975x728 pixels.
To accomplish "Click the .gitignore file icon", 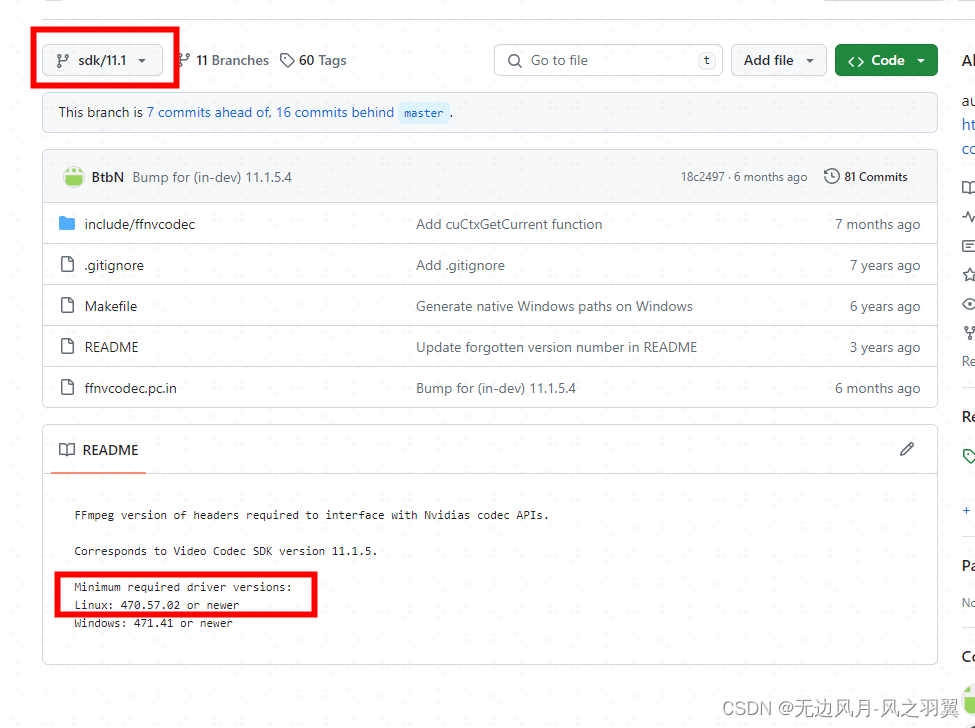I will click(67, 265).
